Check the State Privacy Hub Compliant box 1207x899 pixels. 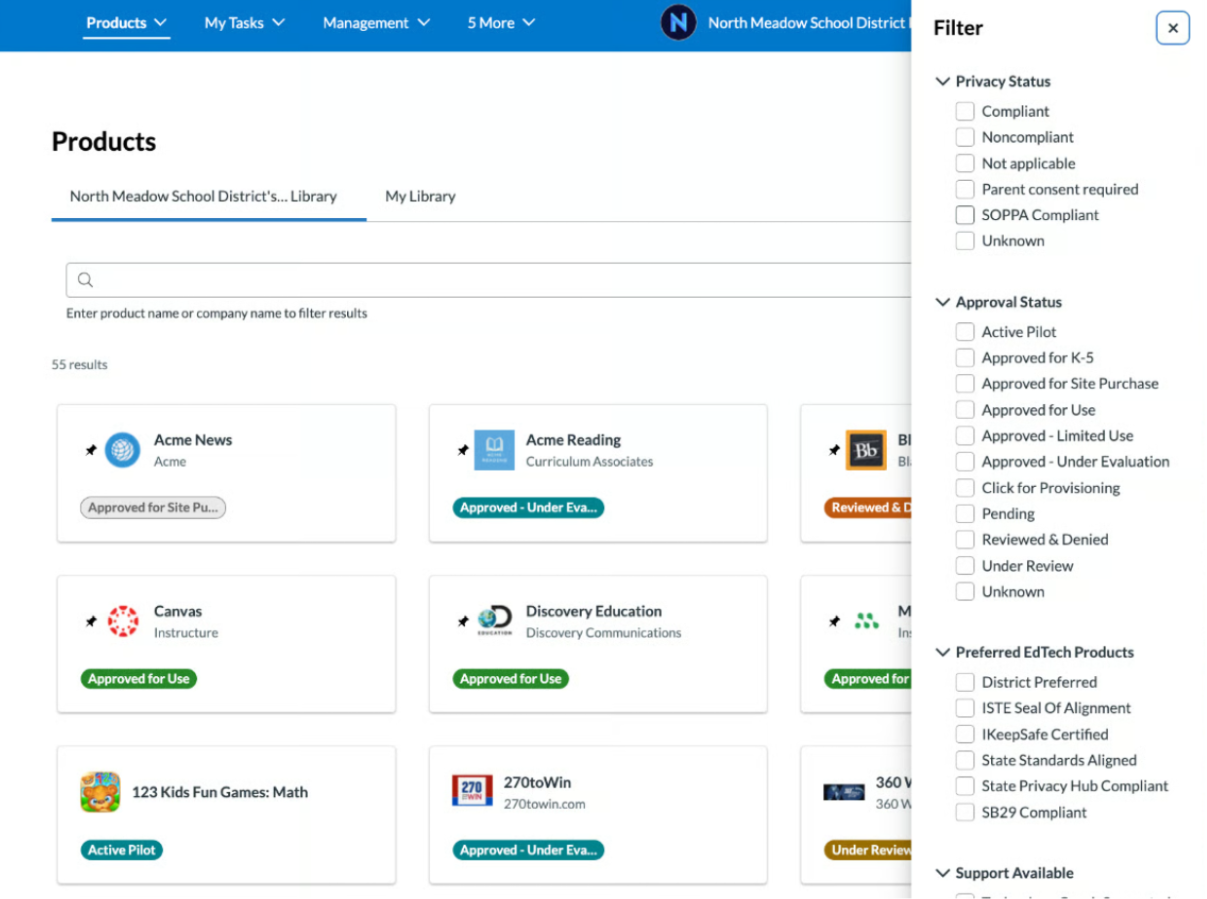pyautogui.click(x=964, y=786)
